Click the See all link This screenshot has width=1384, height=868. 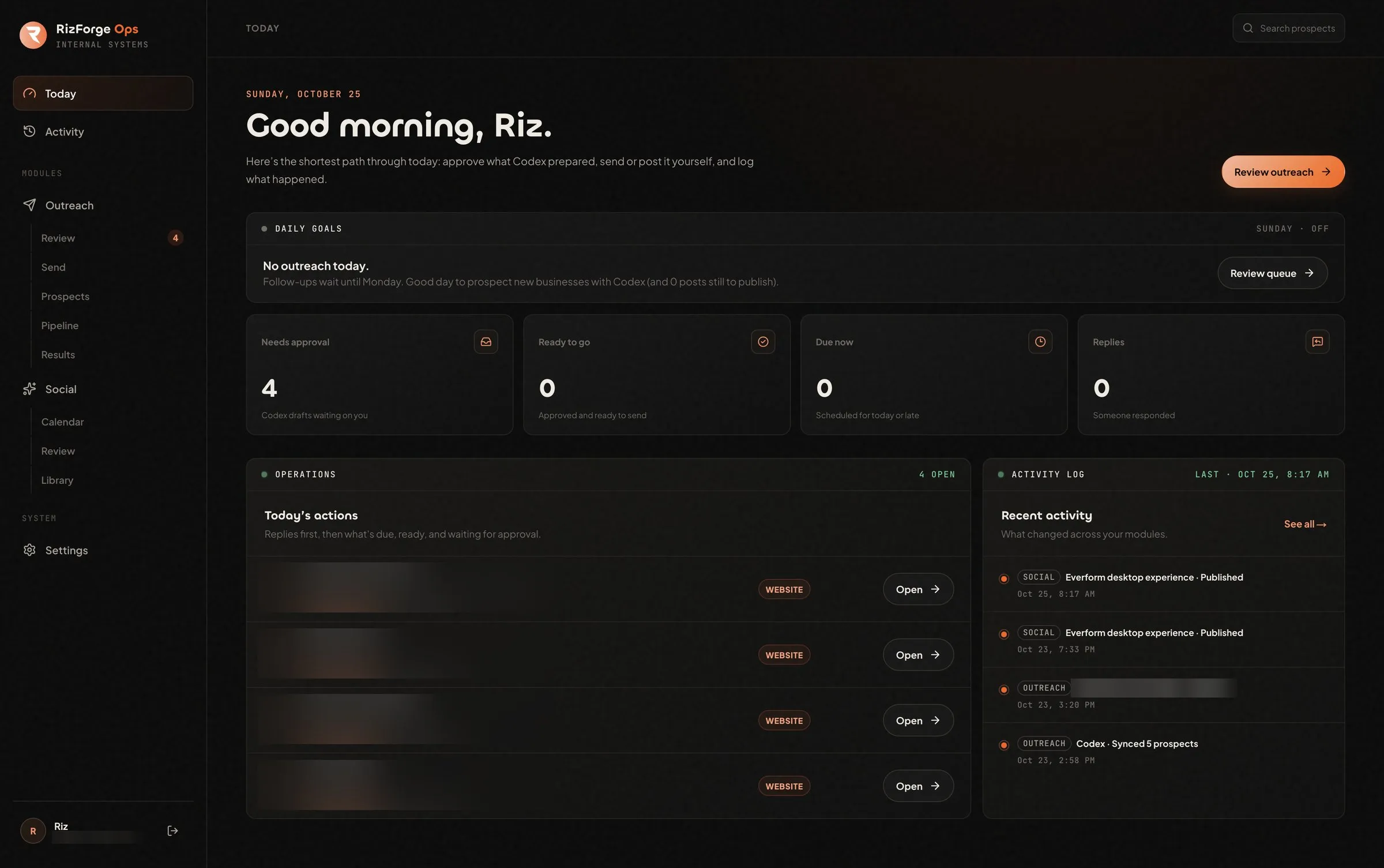[x=1305, y=524]
